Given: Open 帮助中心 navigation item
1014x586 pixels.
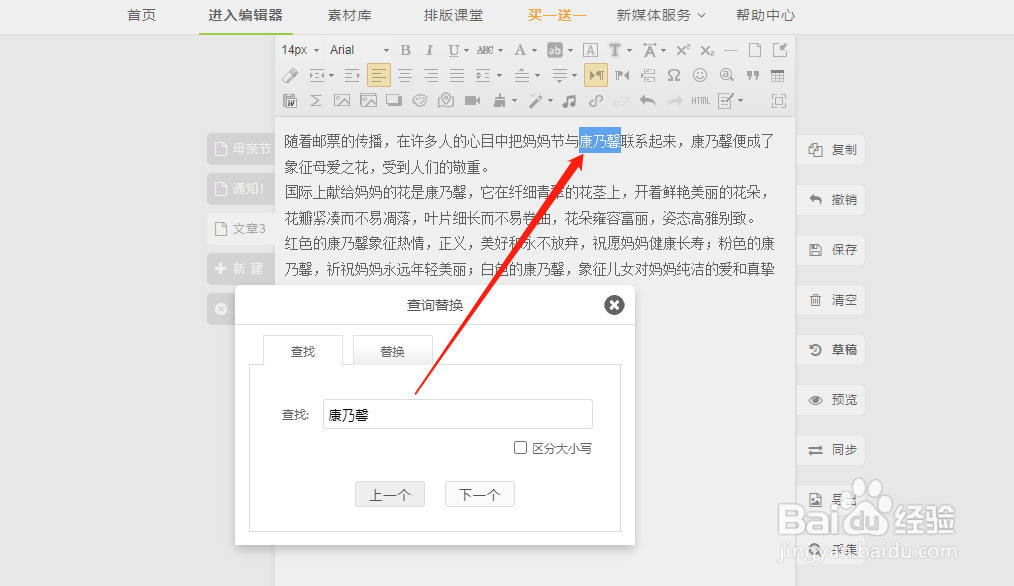Looking at the screenshot, I should tap(766, 15).
